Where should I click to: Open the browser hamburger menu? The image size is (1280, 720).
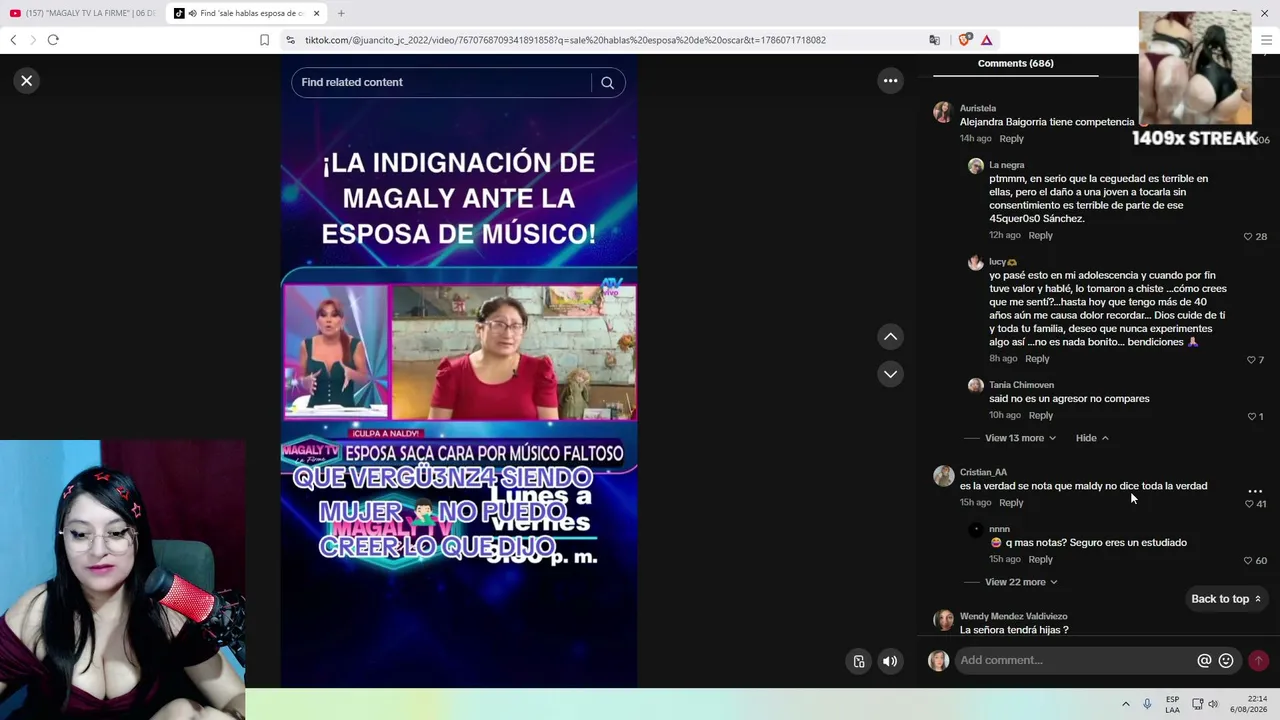(x=1266, y=40)
